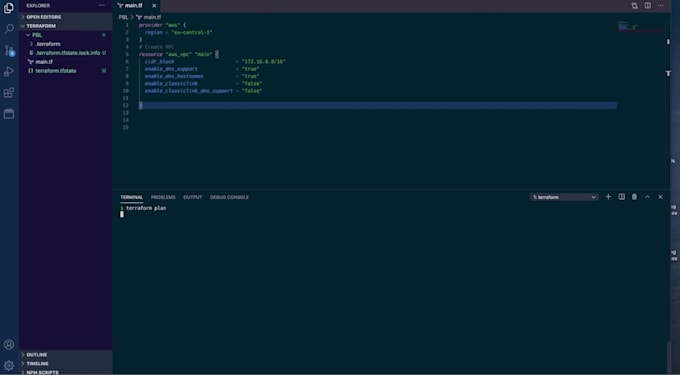Collapse the PBL folder
Image resolution: width=680 pixels, height=375 pixels.
point(65,35)
